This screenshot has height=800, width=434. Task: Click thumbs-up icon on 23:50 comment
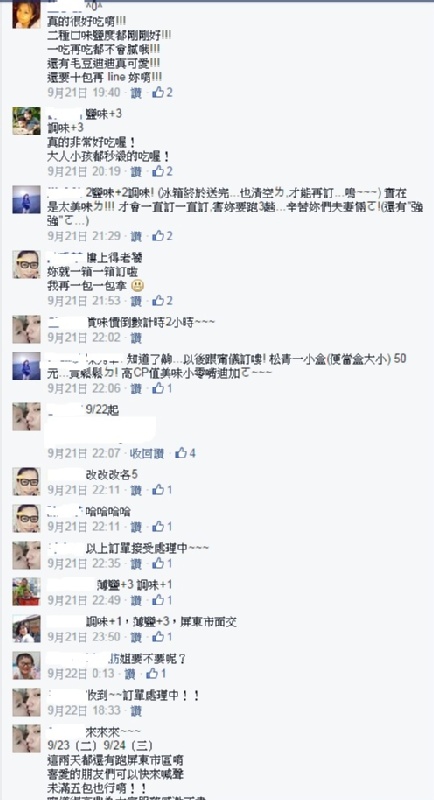(x=158, y=637)
